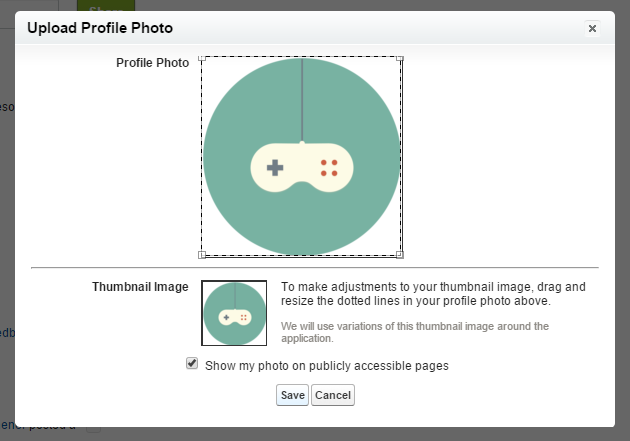The image size is (630, 441).
Task: Click the "Thumbnail Image" label
Action: pyautogui.click(x=140, y=287)
